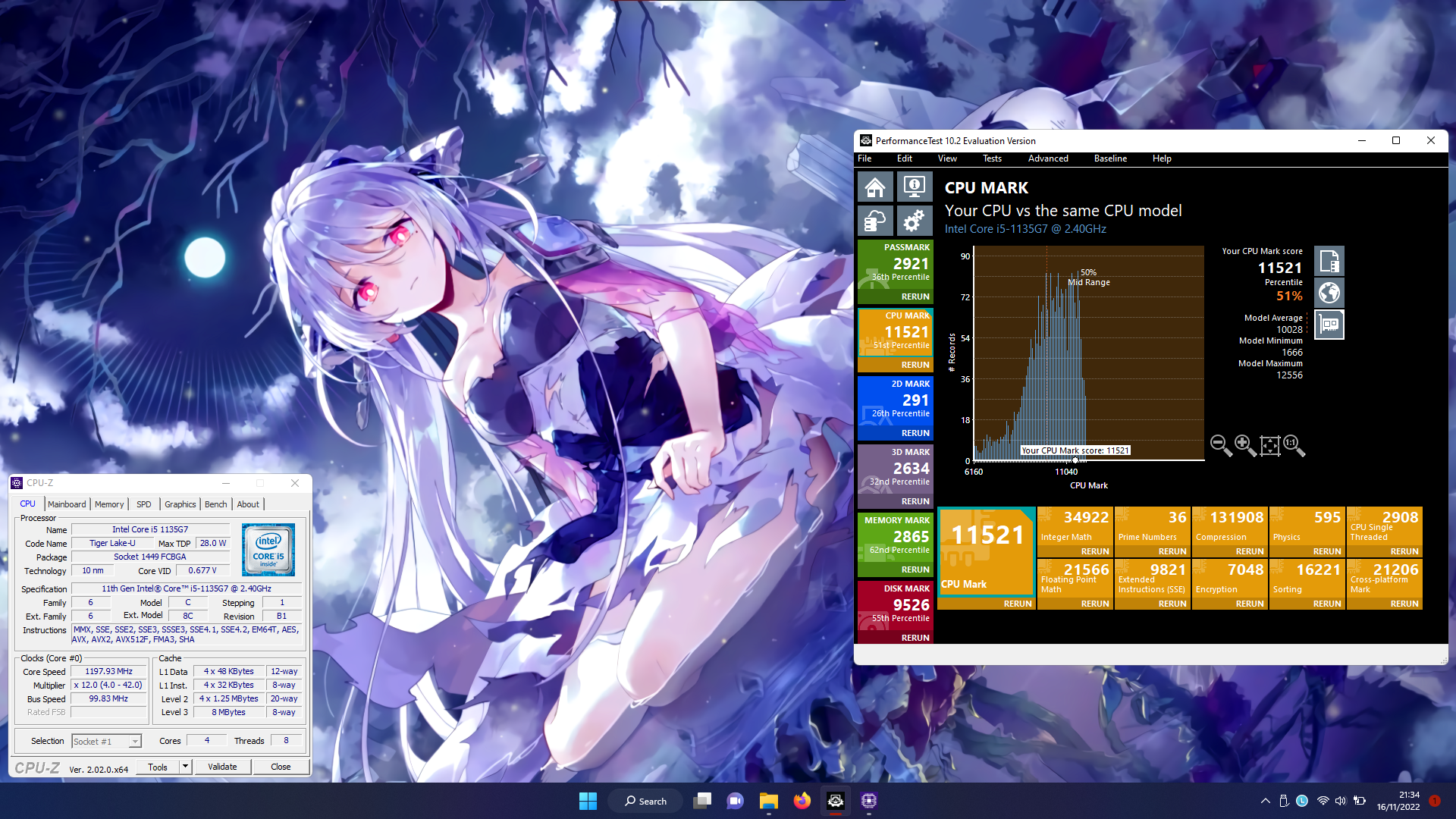Screen dimensions: 1456x819
Task: Click the Validate button in CPU-Z
Action: point(222,767)
